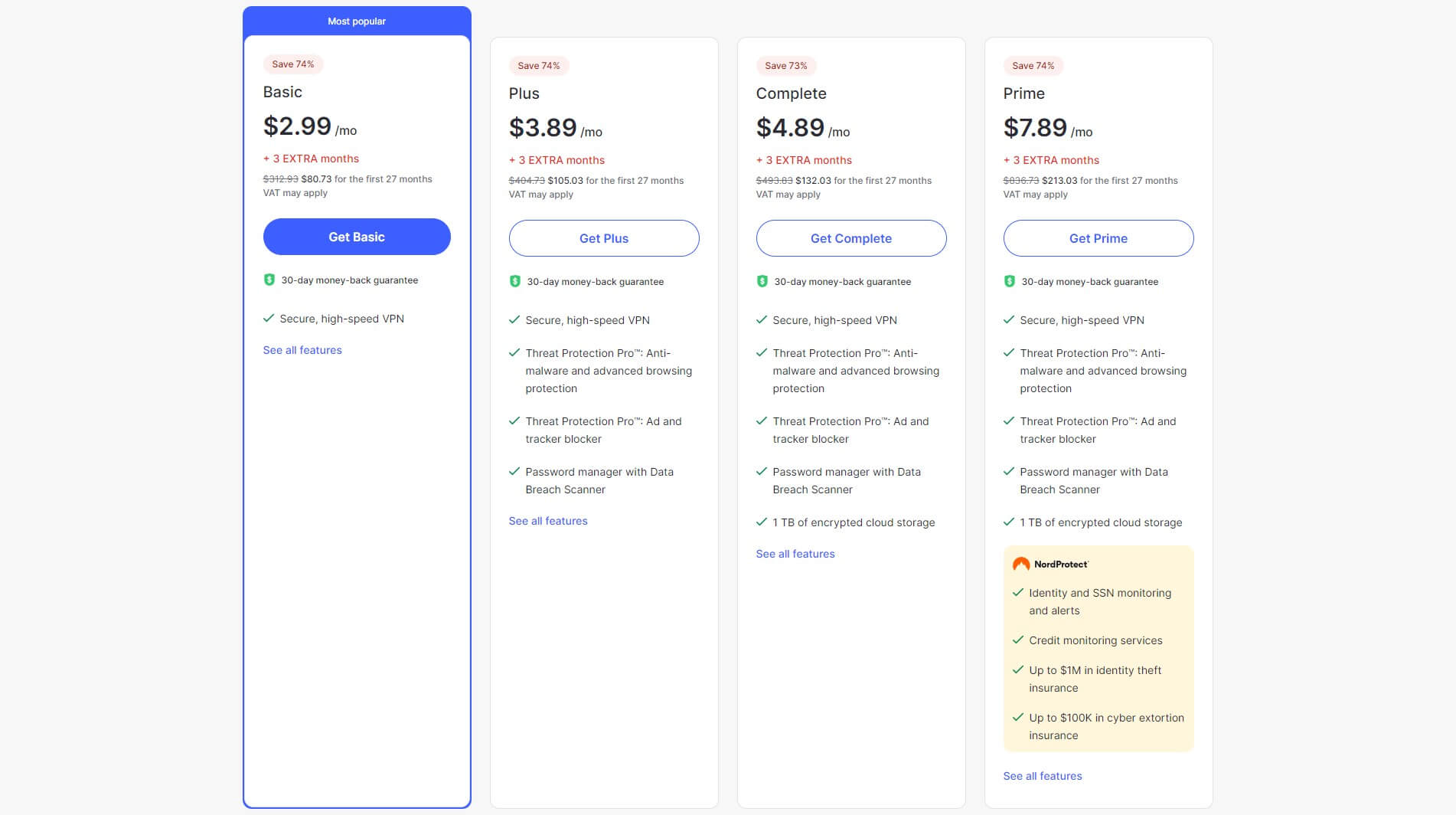
Task: Click '30-day money-back guarantee' text in Complete plan
Action: [843, 282]
